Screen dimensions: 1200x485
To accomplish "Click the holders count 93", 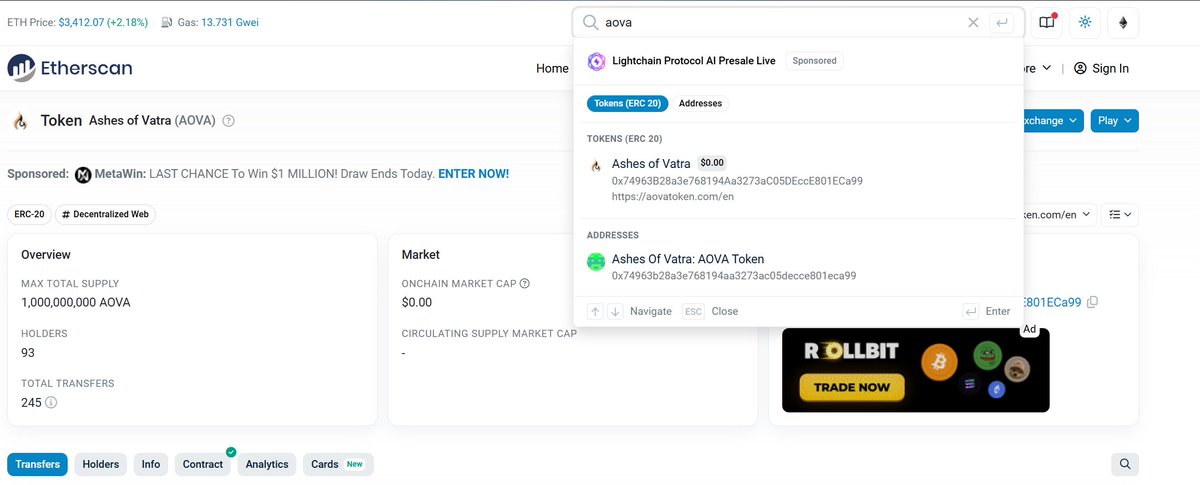I will point(28,352).
